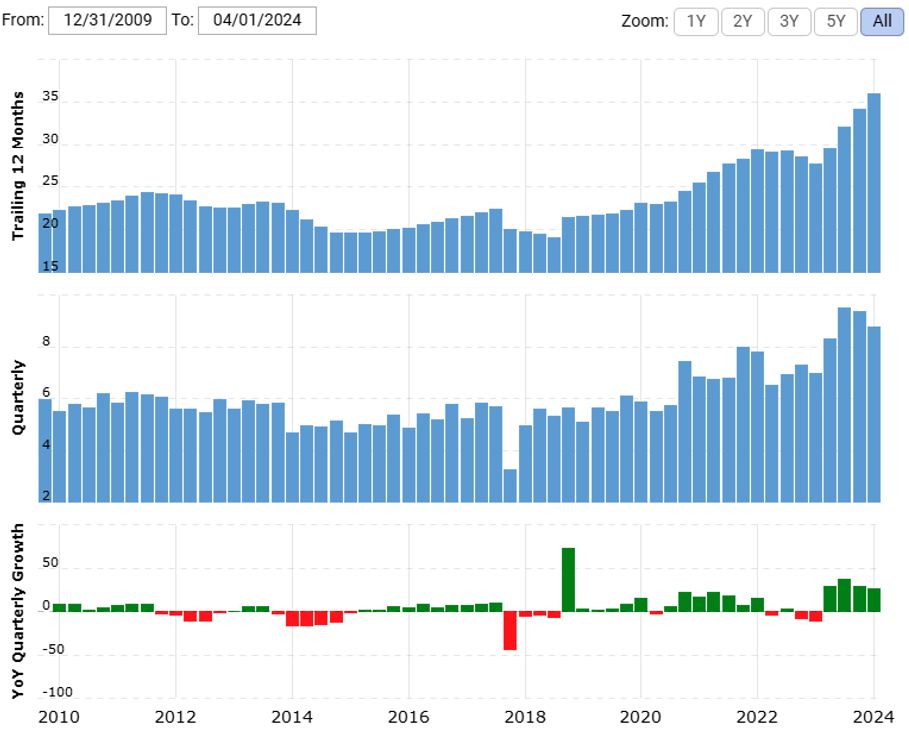Click the Trailing 12 Months axis title

pyautogui.click(x=18, y=165)
